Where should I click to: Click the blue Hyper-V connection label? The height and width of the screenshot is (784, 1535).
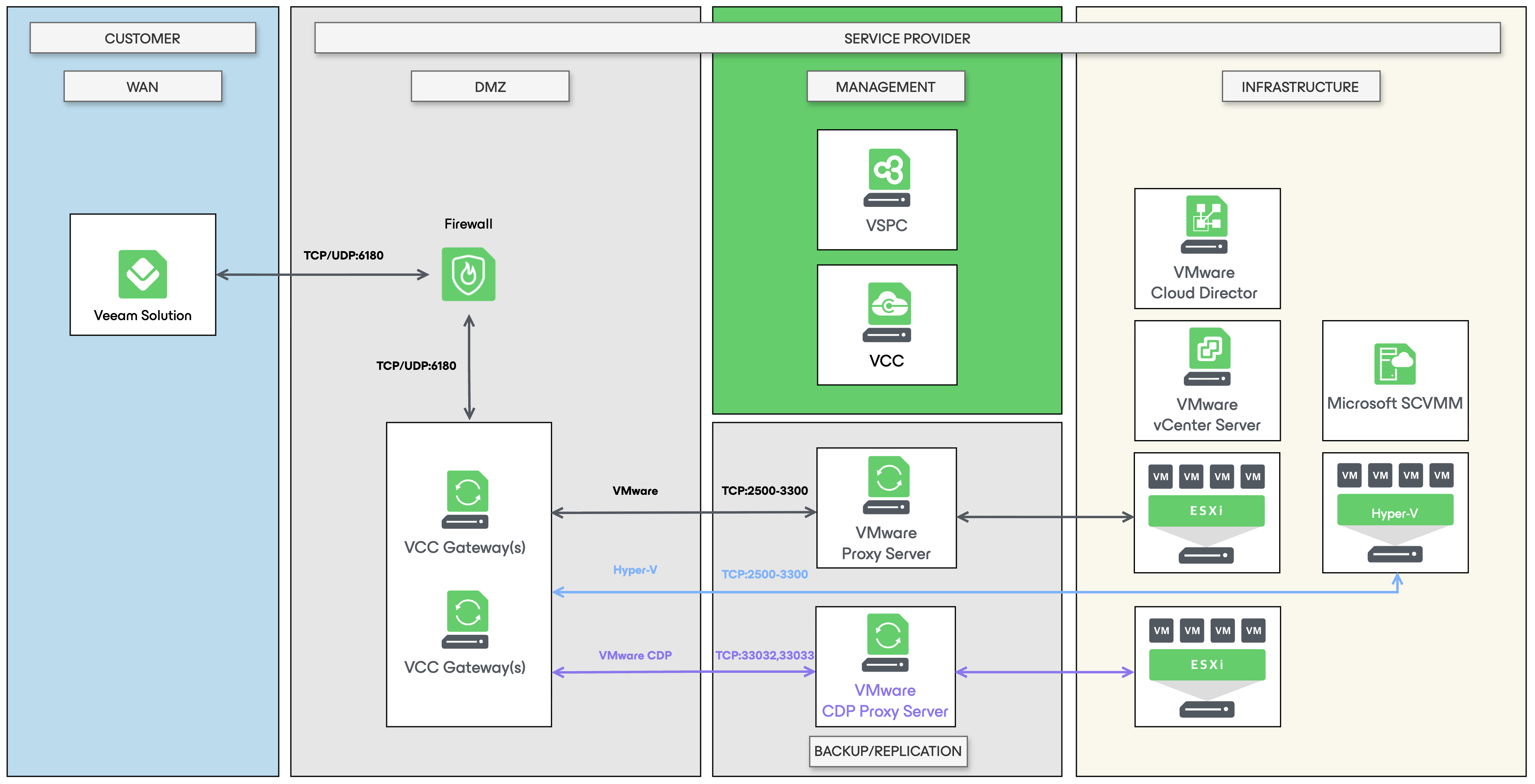click(635, 570)
